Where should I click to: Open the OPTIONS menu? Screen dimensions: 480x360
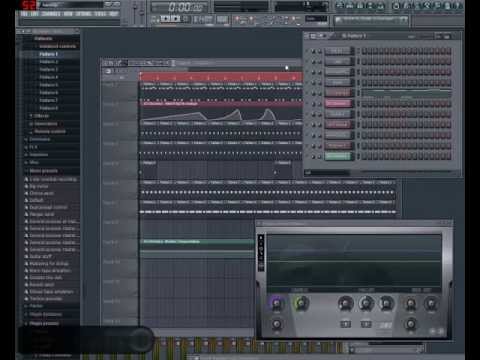[83, 14]
